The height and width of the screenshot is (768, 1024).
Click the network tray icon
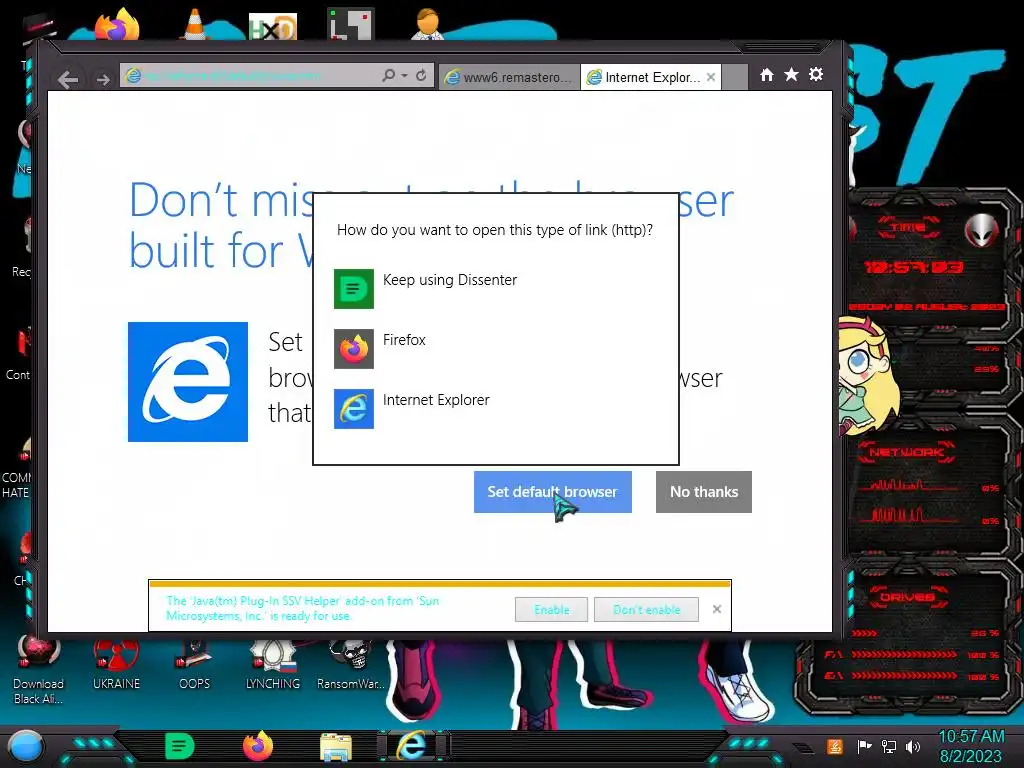[889, 746]
